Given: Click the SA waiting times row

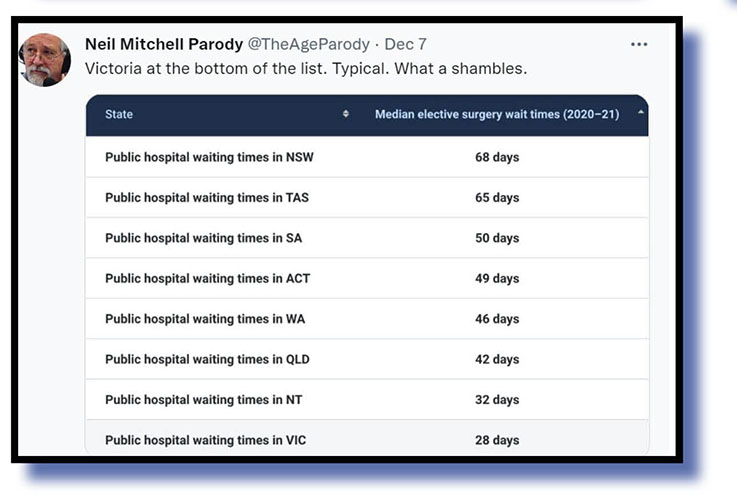Looking at the screenshot, I should pos(203,238).
